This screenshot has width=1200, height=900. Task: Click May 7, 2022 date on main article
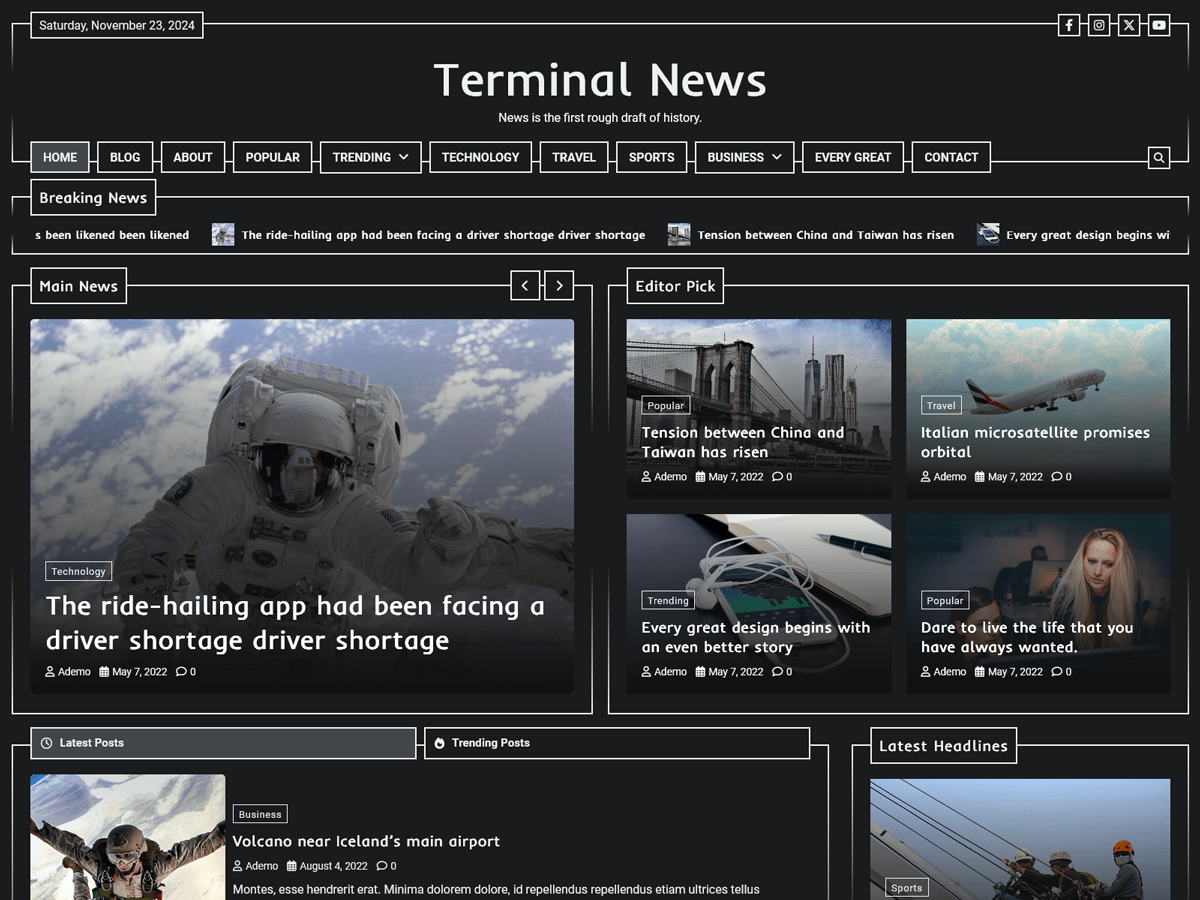tap(133, 672)
